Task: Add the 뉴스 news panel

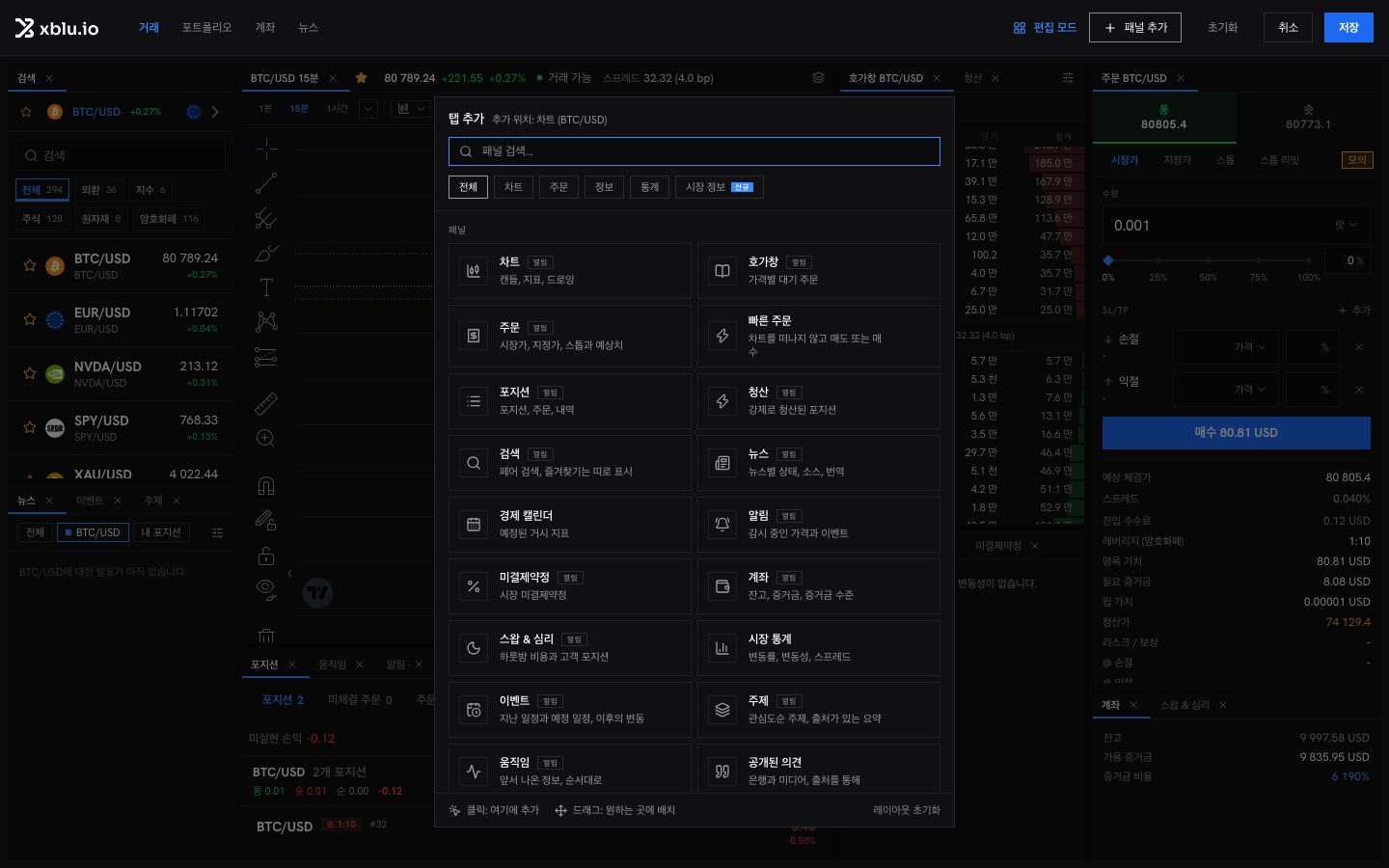Action: pyautogui.click(x=819, y=463)
